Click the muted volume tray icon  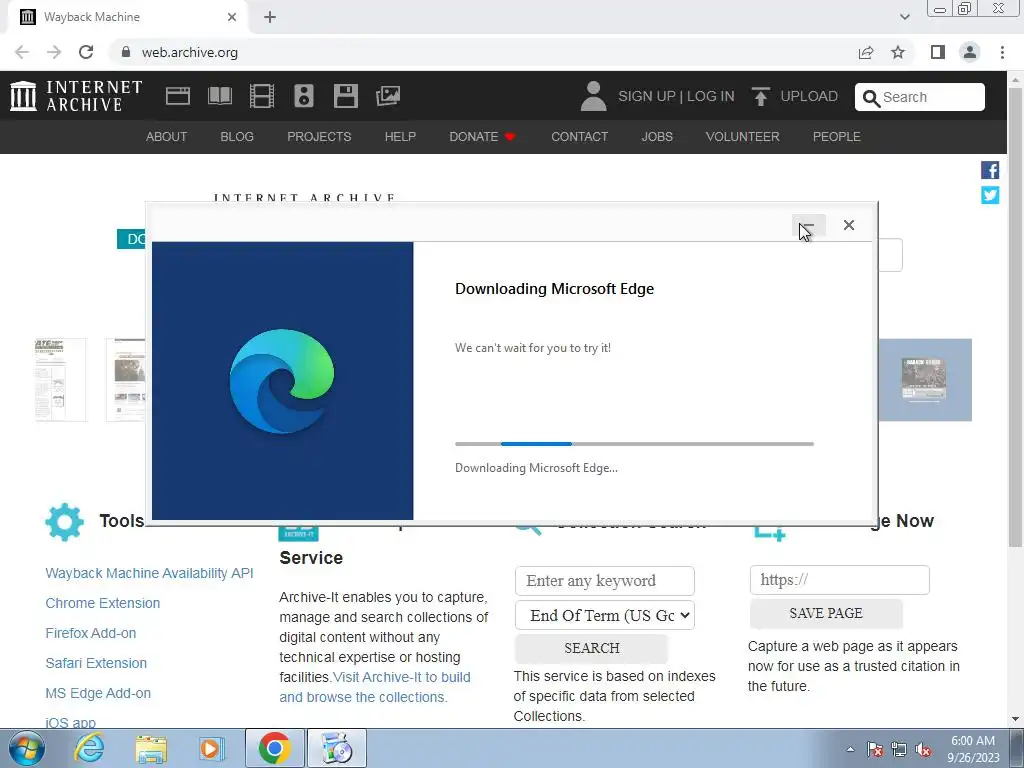[923, 750]
